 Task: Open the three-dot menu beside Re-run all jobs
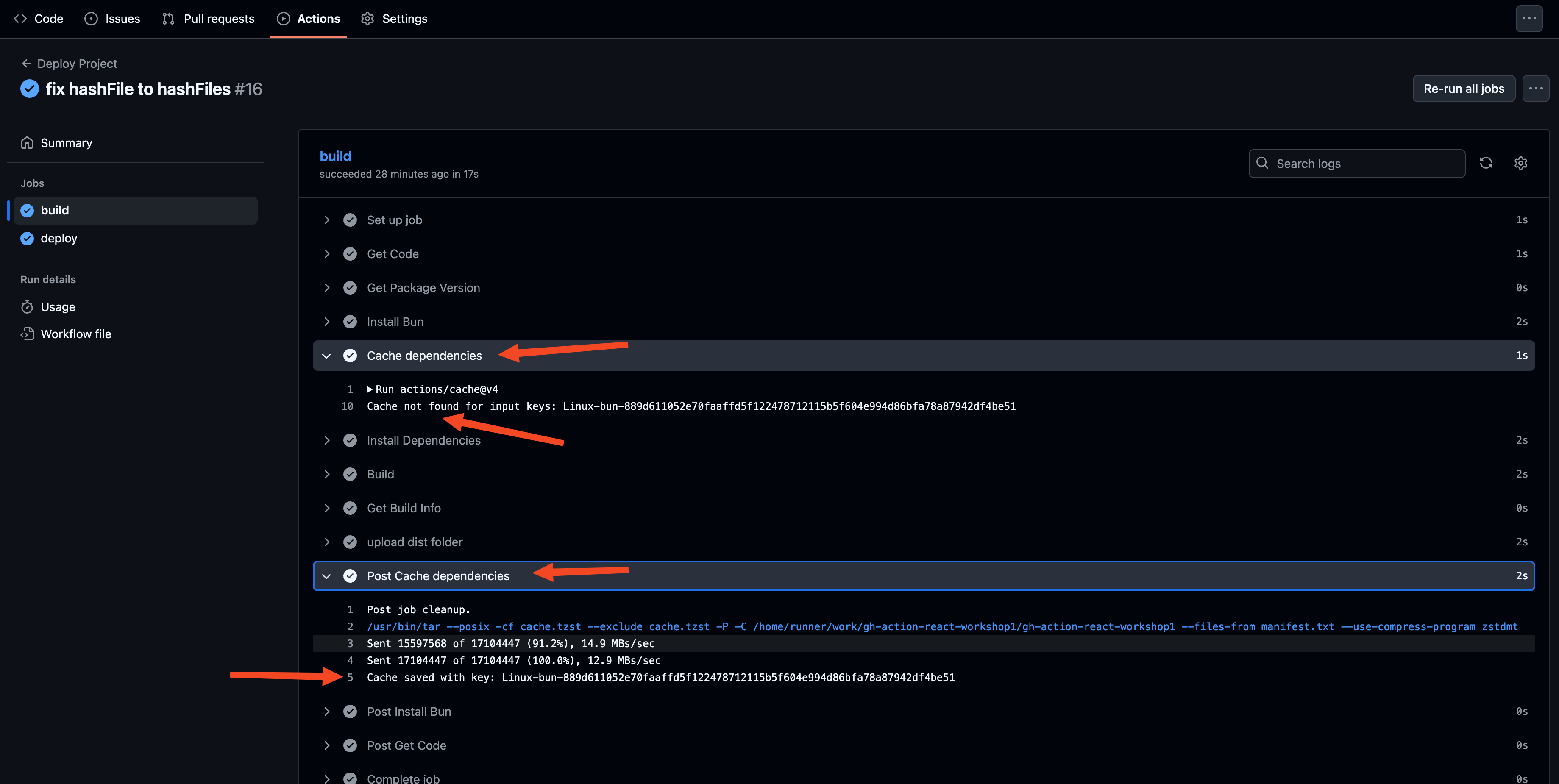1536,88
